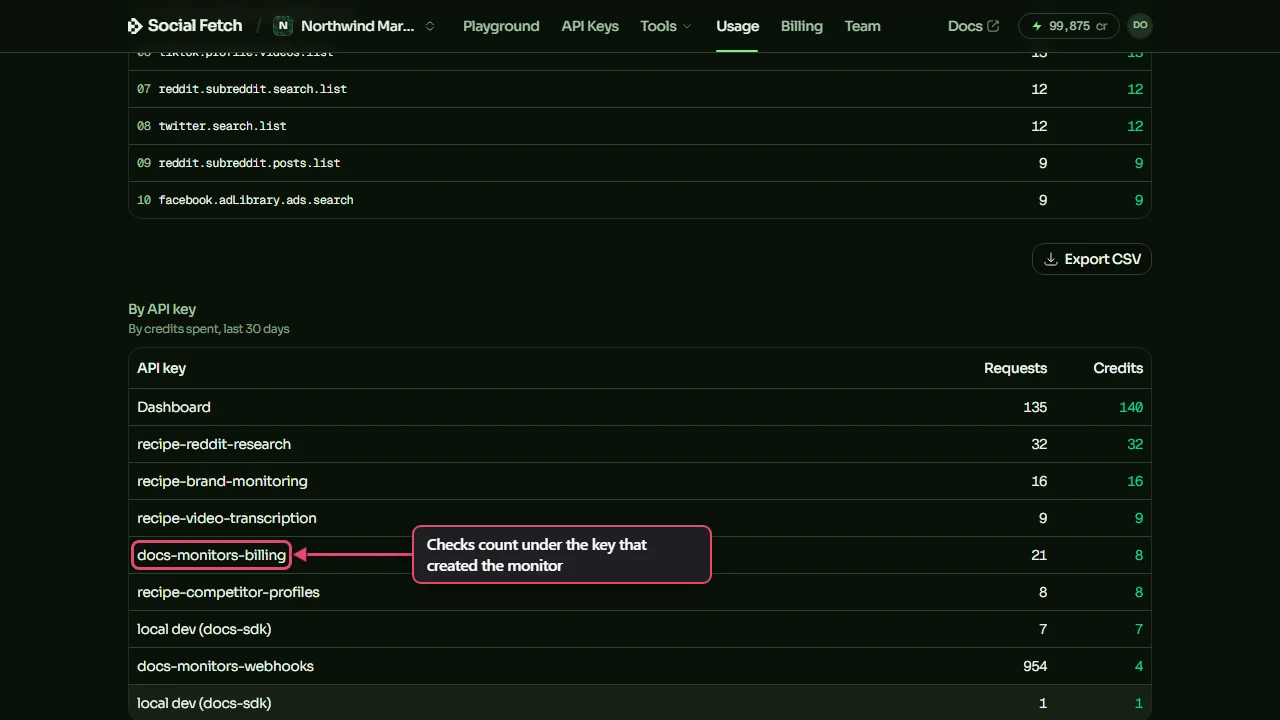Select the recipe-reddit-research key

[x=640, y=444]
